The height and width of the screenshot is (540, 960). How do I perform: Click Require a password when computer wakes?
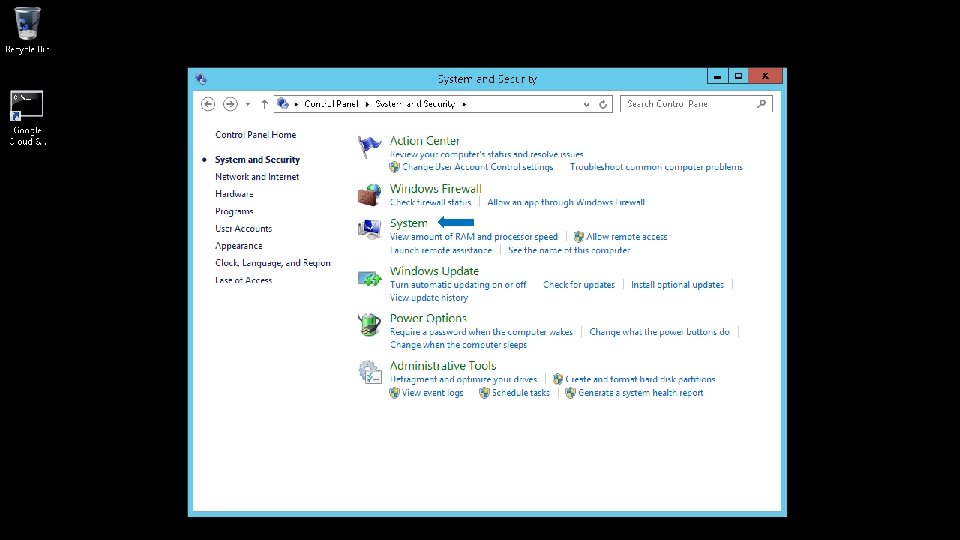tap(481, 332)
